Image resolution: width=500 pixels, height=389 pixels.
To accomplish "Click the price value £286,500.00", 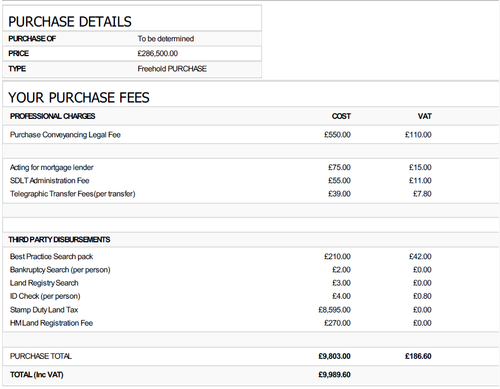I will tap(158, 53).
